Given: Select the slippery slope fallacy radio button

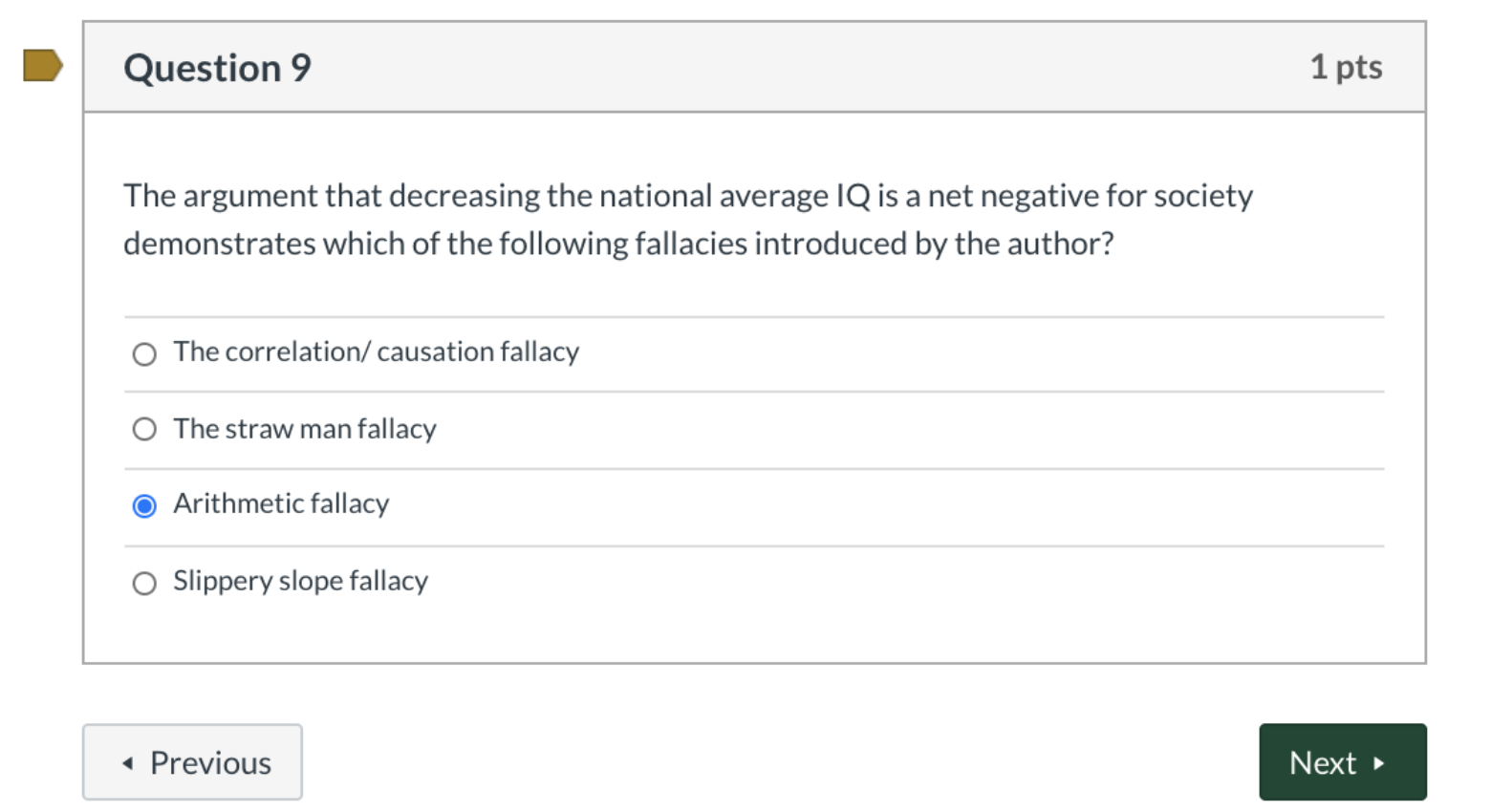Looking at the screenshot, I should pyautogui.click(x=144, y=583).
